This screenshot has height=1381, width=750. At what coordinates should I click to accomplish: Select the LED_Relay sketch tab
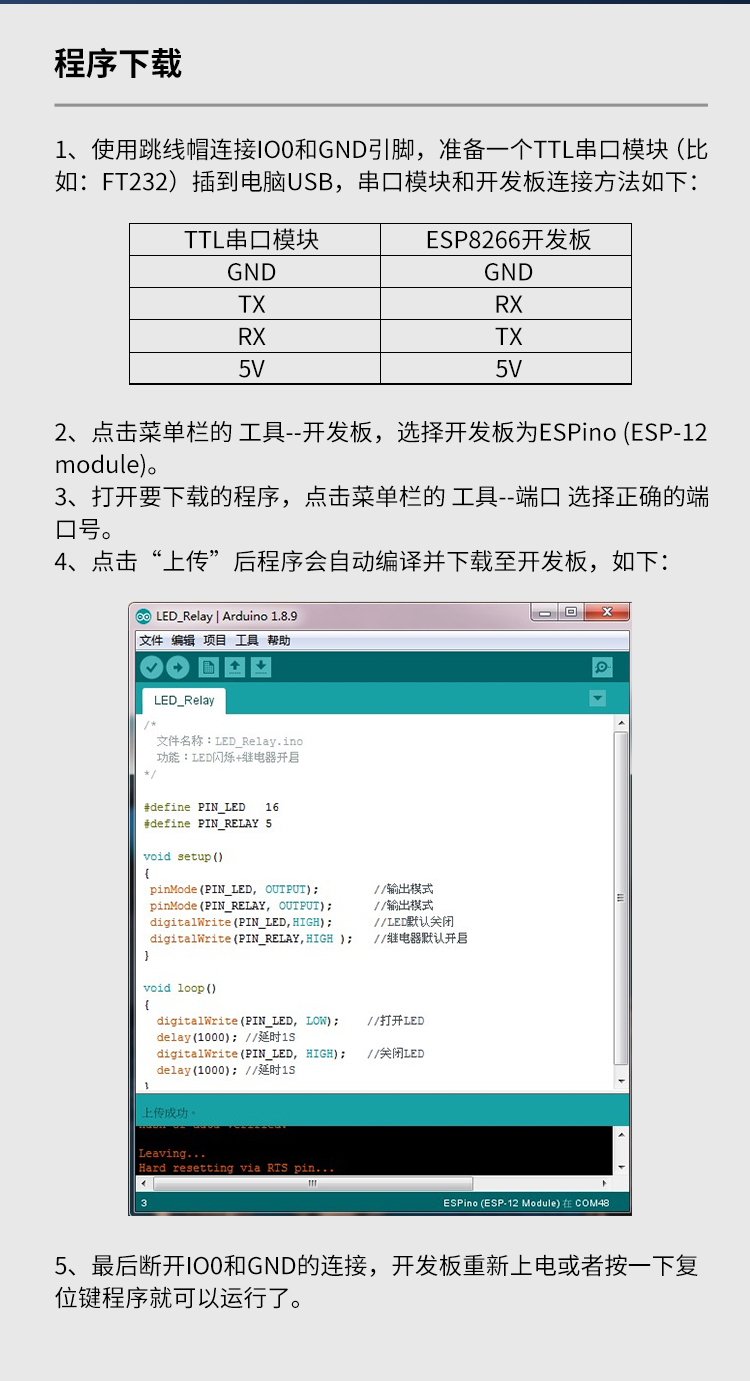click(x=184, y=701)
